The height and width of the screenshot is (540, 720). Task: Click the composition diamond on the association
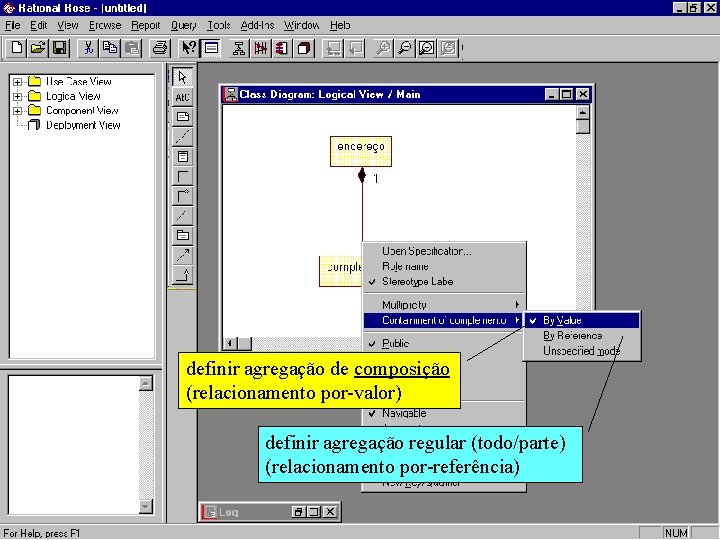[x=362, y=175]
